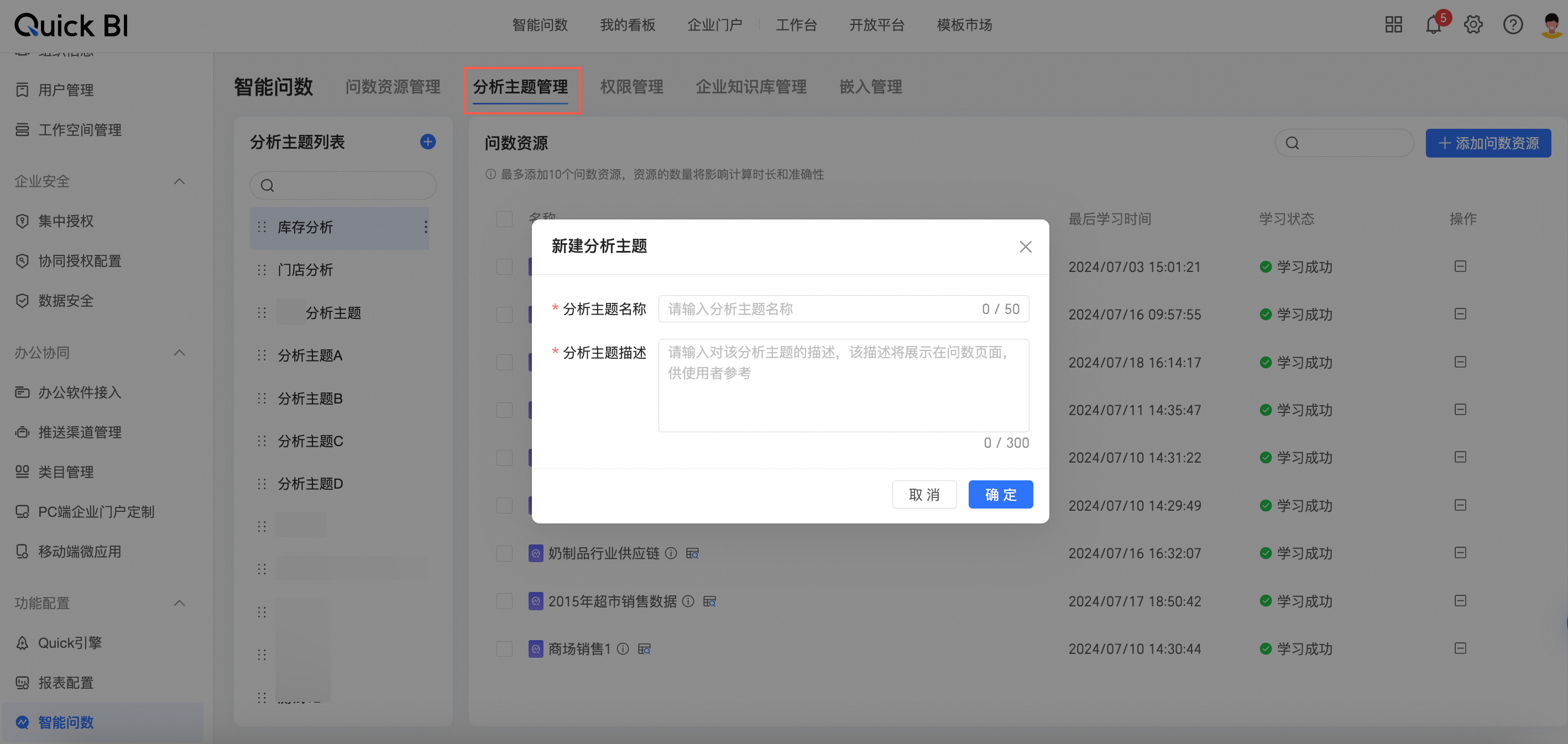Open 推送渠道管理 in the sidebar
Image resolution: width=1568 pixels, height=744 pixels.
pos(80,432)
